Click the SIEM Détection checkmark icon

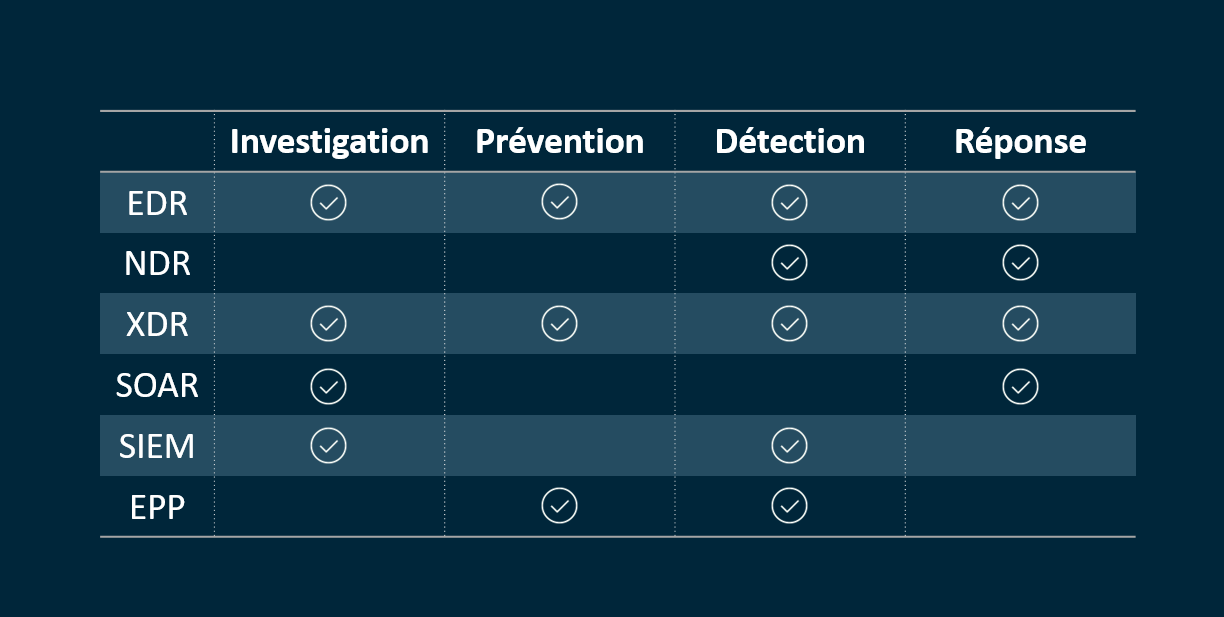click(x=789, y=445)
